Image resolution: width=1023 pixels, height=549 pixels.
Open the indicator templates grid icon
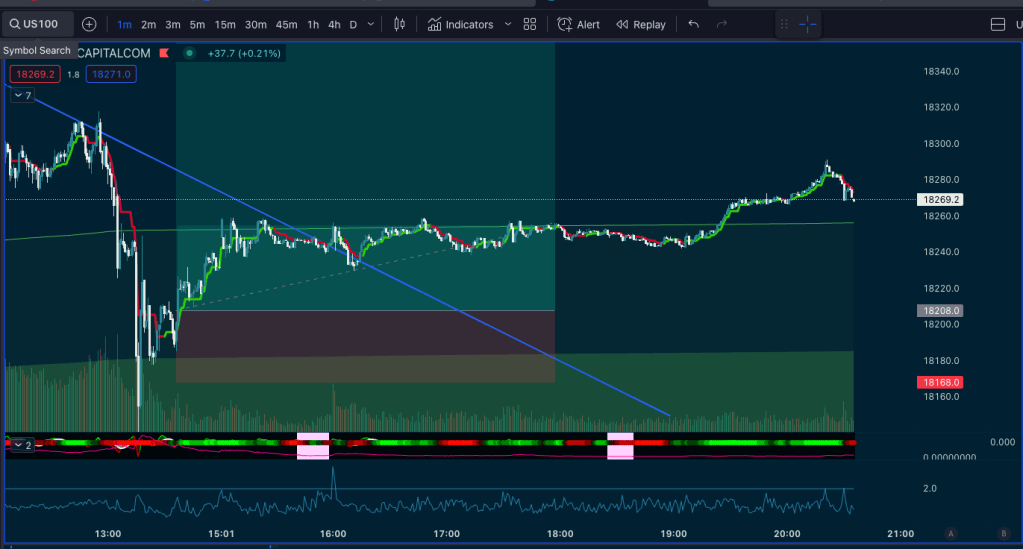530,24
